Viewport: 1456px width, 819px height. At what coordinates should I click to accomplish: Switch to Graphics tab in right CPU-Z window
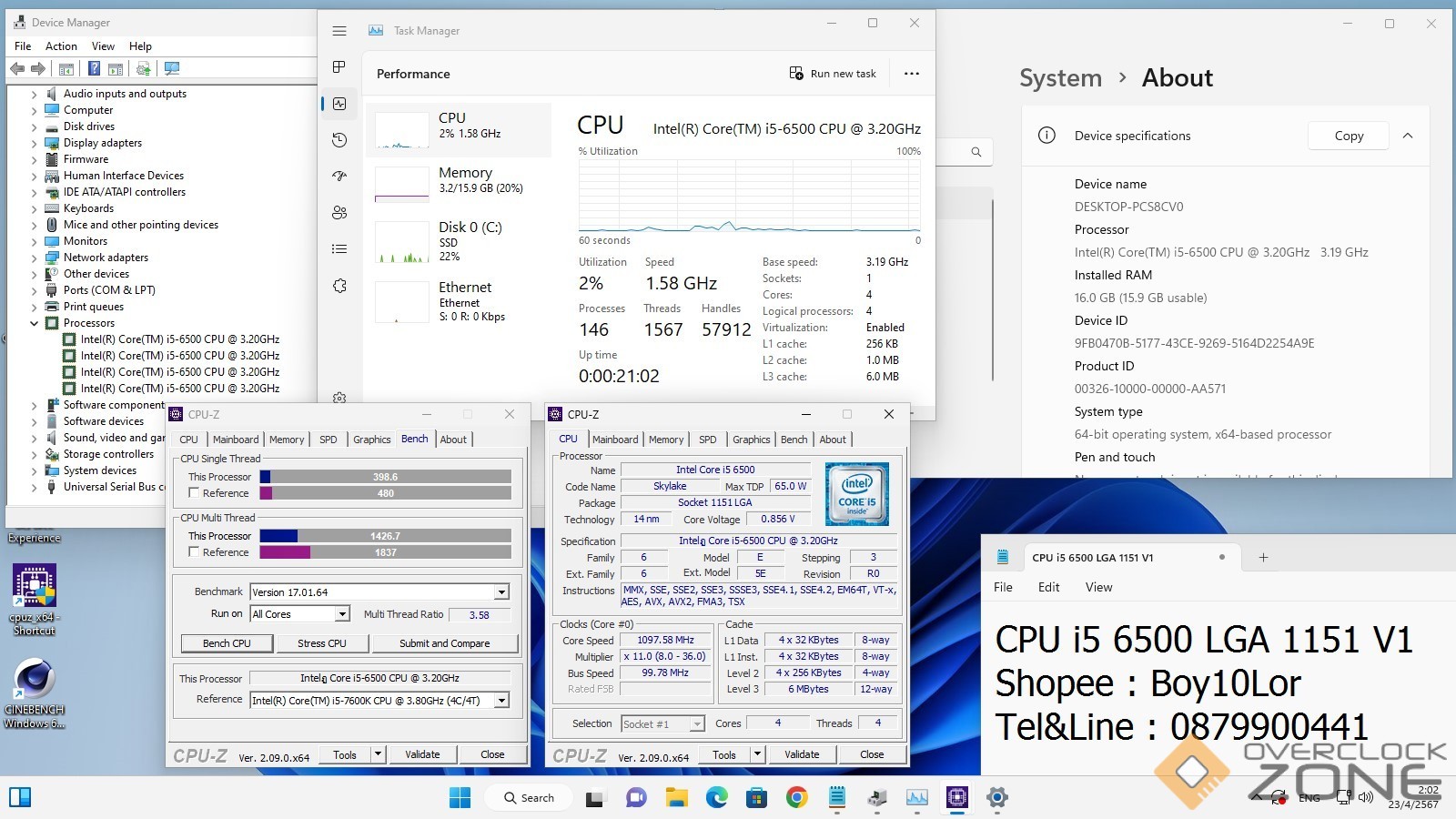pos(751,440)
